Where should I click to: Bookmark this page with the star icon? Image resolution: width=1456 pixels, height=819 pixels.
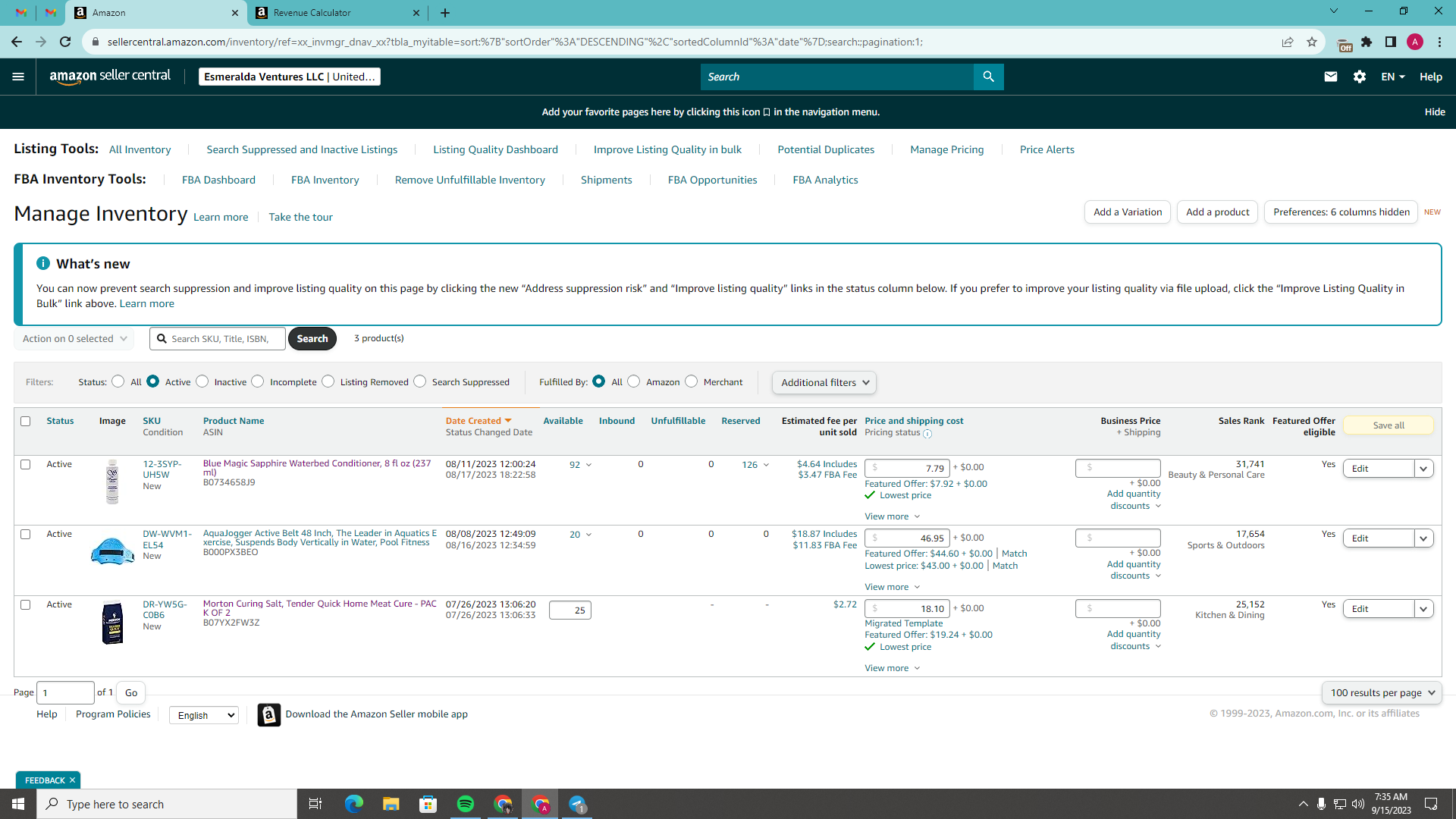pyautogui.click(x=1312, y=42)
